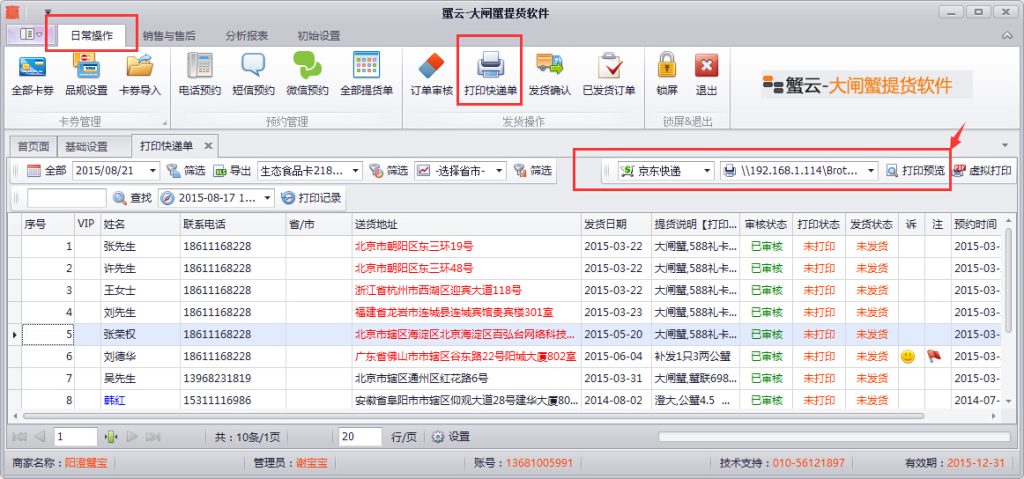Viewport: 1024px width, 479px height.
Task: Open the date 2015/08/21 dropdown
Action: pyautogui.click(x=153, y=171)
